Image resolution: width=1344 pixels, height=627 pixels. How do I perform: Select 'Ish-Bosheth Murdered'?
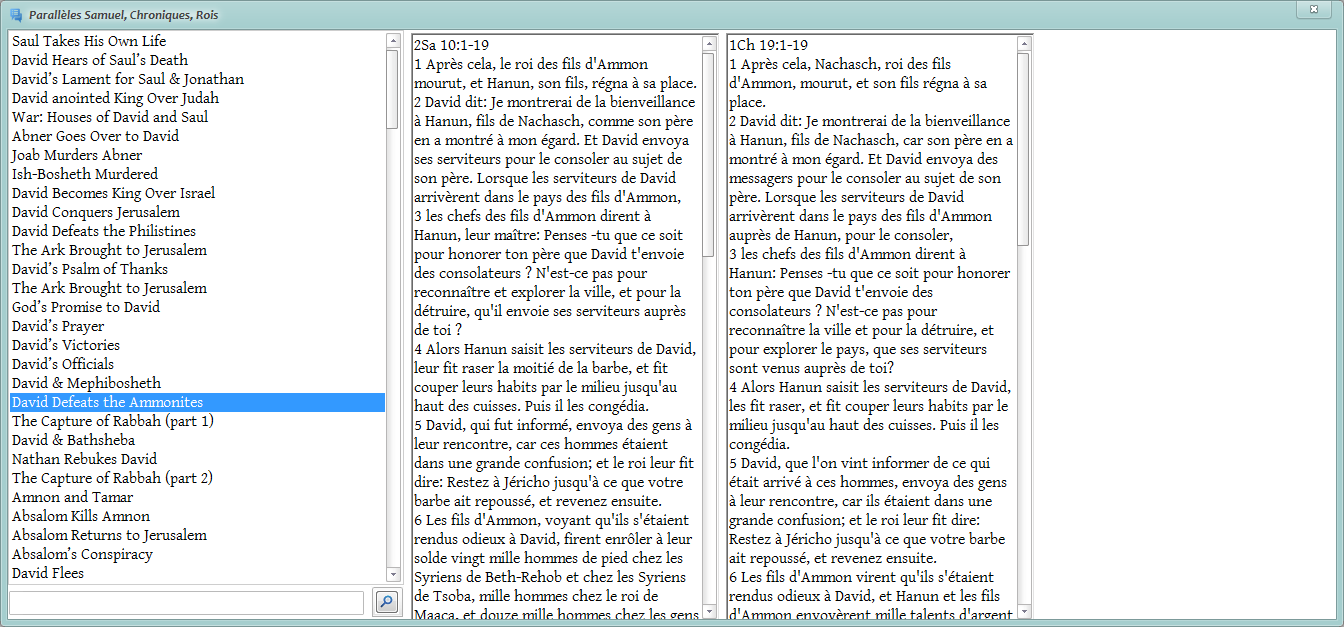tap(197, 174)
